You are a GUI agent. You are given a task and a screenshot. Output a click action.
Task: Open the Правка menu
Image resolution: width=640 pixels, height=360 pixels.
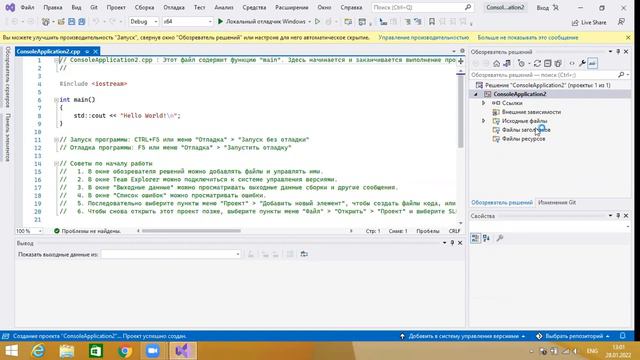[53, 7]
